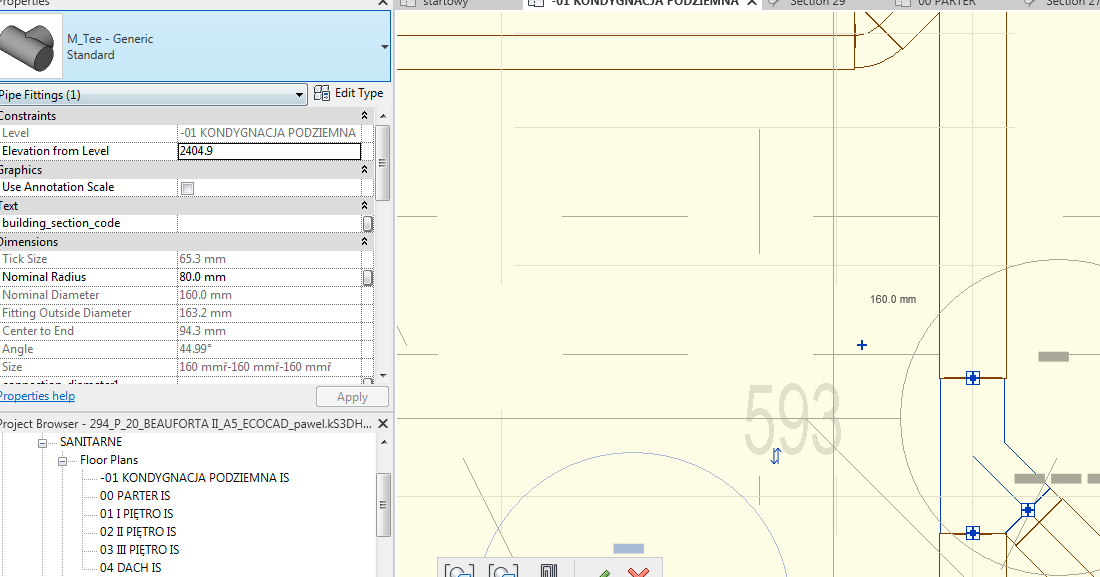
Task: Select 01 I PIĘTRO IS floor plan
Action: click(x=136, y=514)
